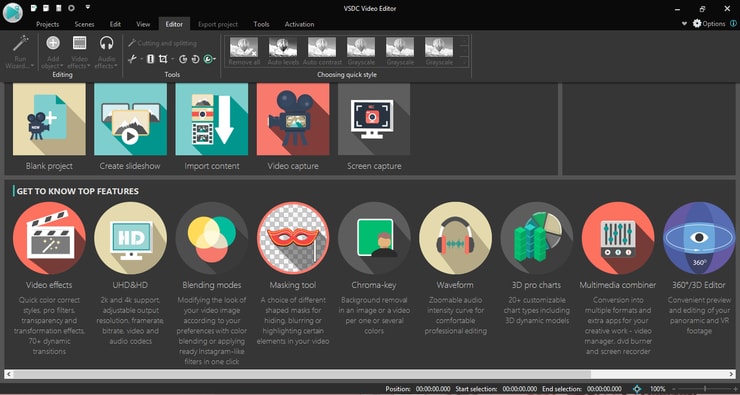Image resolution: width=740 pixels, height=395 pixels.
Task: Expand the Add object dropdown arrow
Action: [62, 66]
